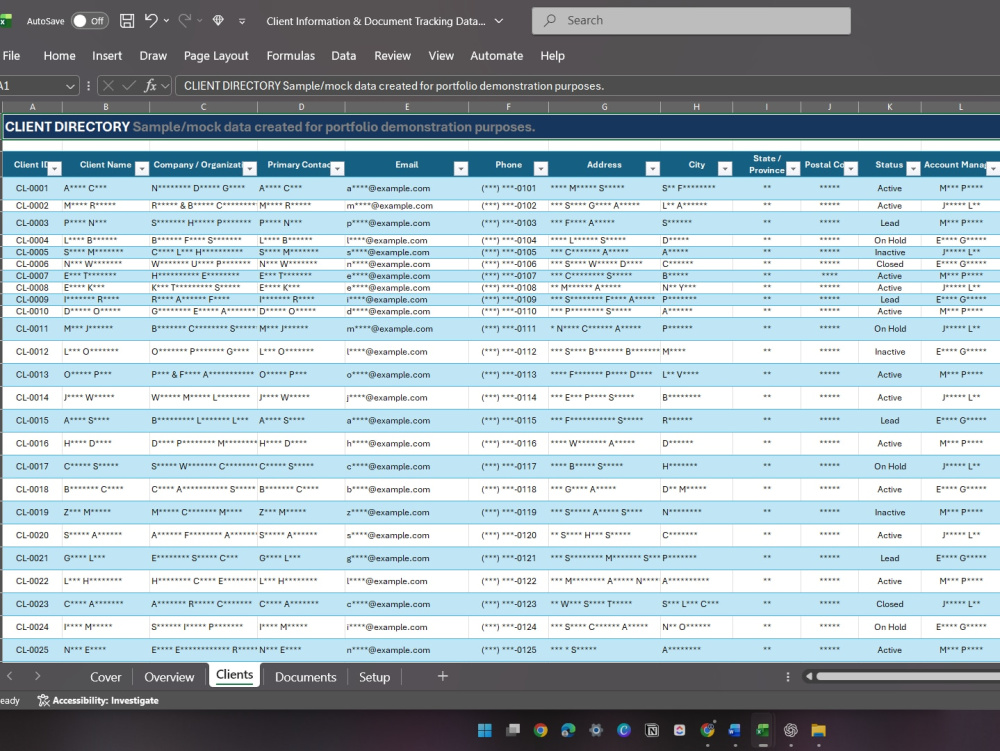
Task: Open the Page Layout tab
Action: (216, 56)
